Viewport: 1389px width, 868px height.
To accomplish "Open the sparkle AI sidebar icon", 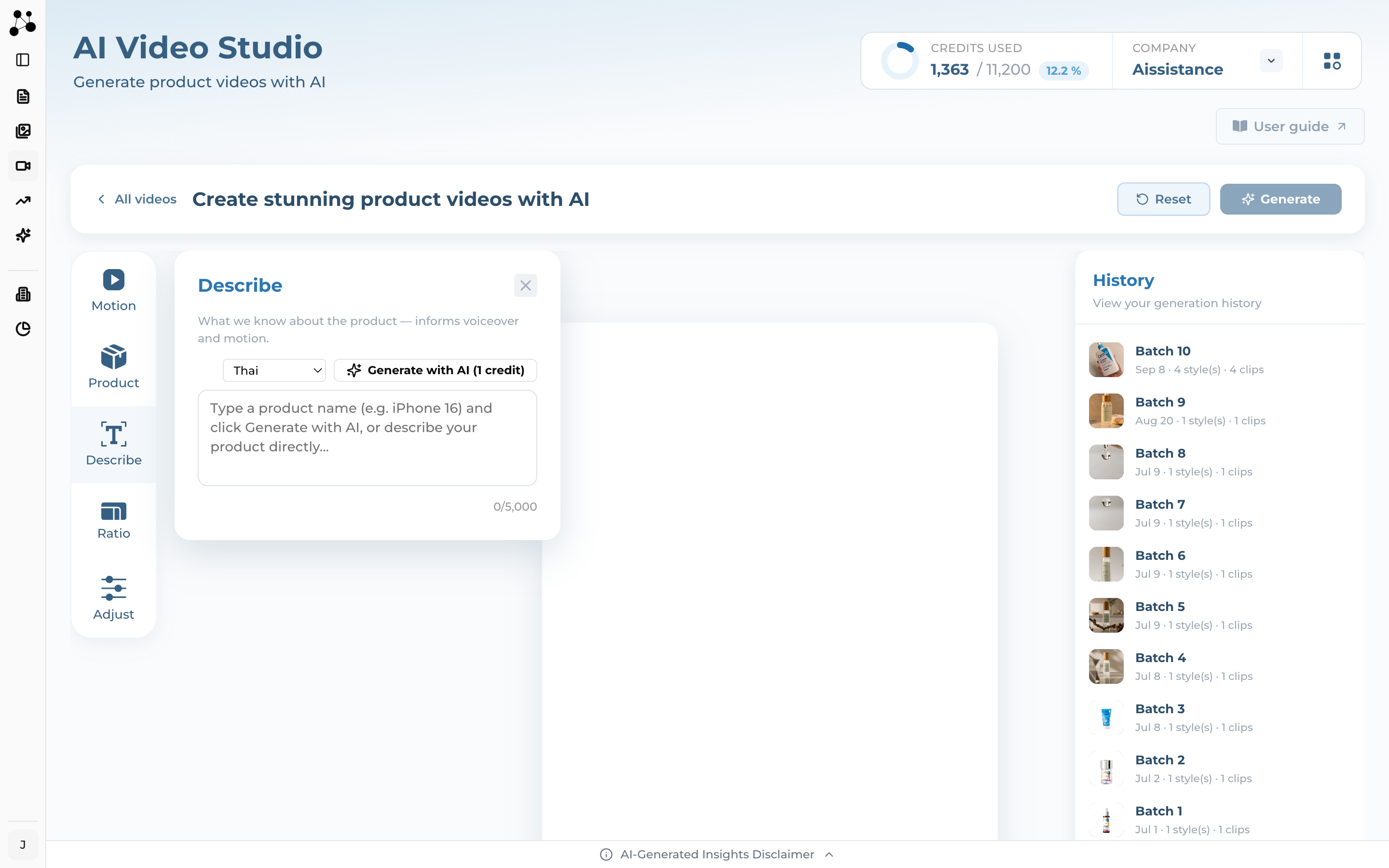I will 23,235.
